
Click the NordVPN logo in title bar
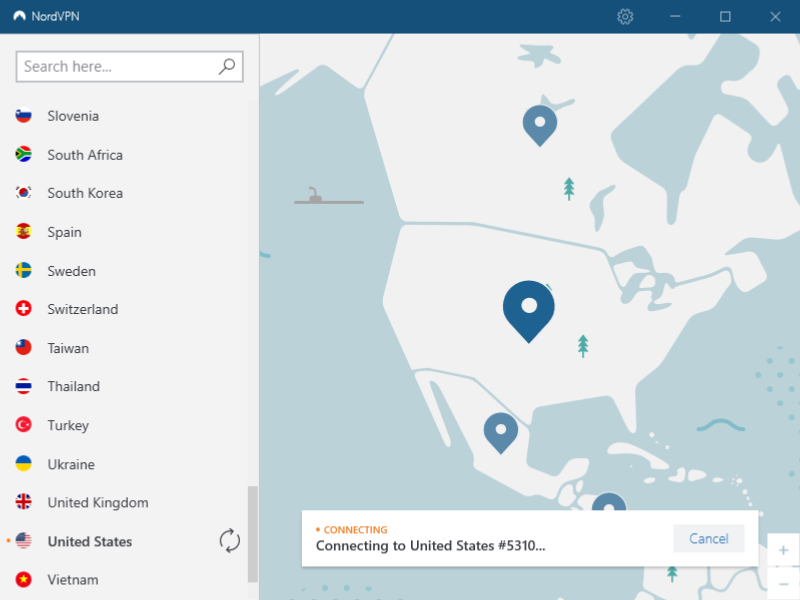pos(19,16)
